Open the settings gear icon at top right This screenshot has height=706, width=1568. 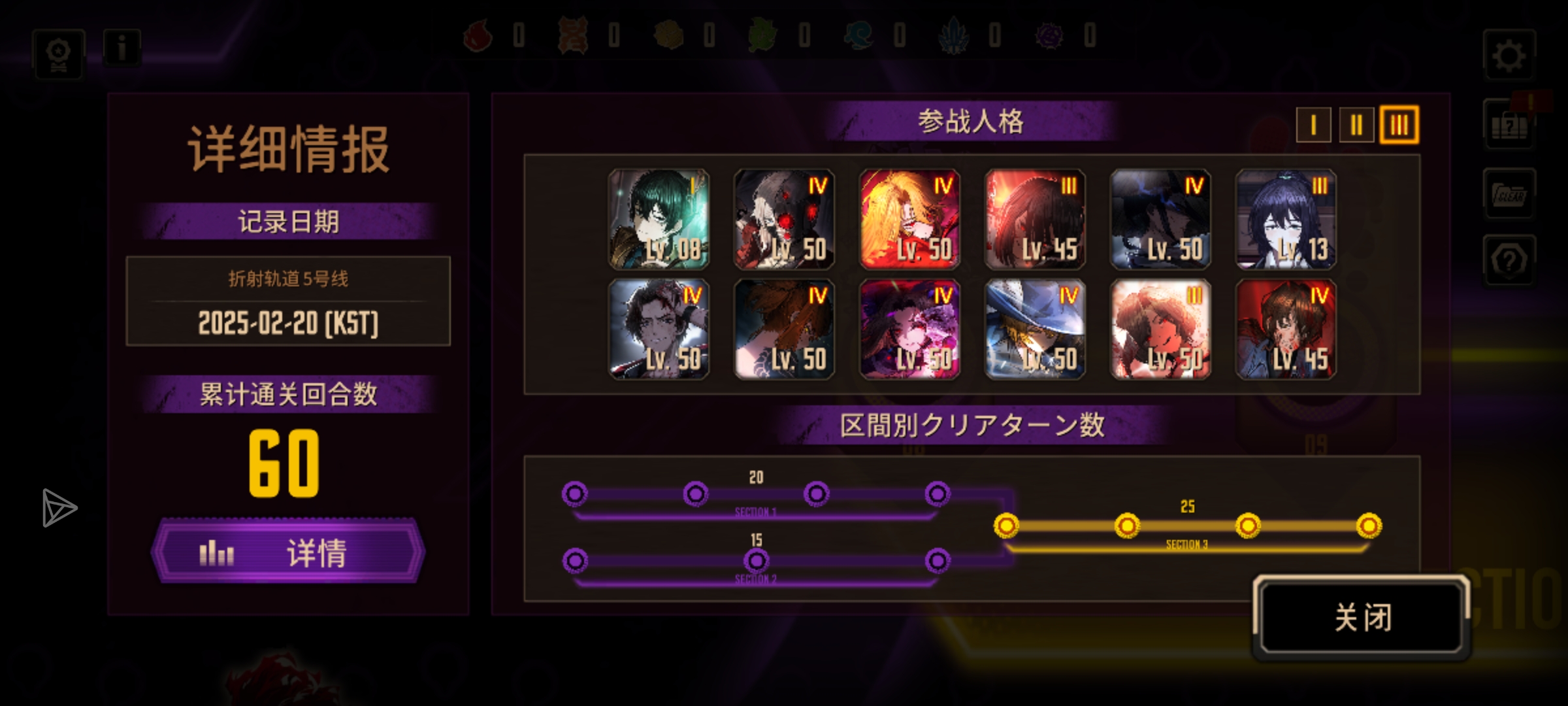1509,55
